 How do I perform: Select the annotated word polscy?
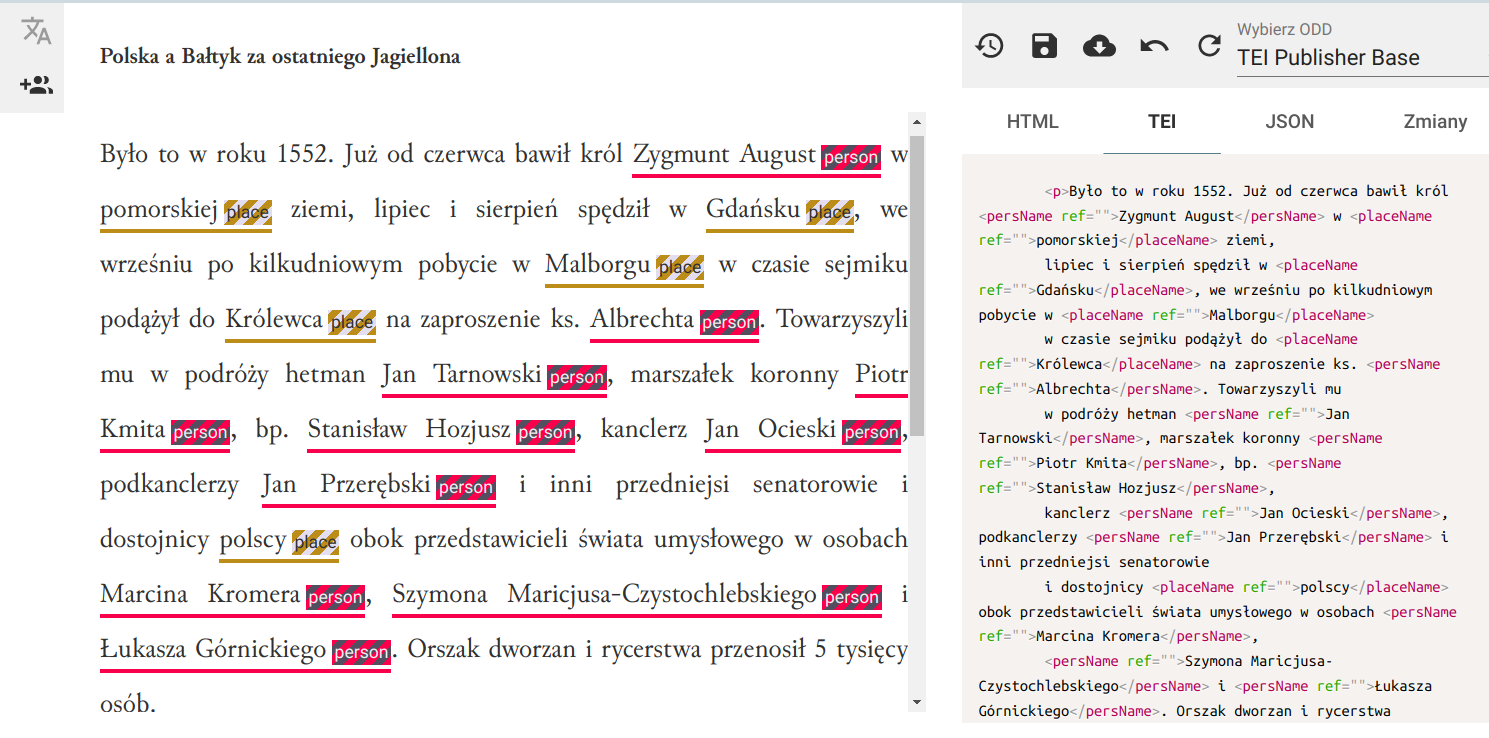coord(253,540)
